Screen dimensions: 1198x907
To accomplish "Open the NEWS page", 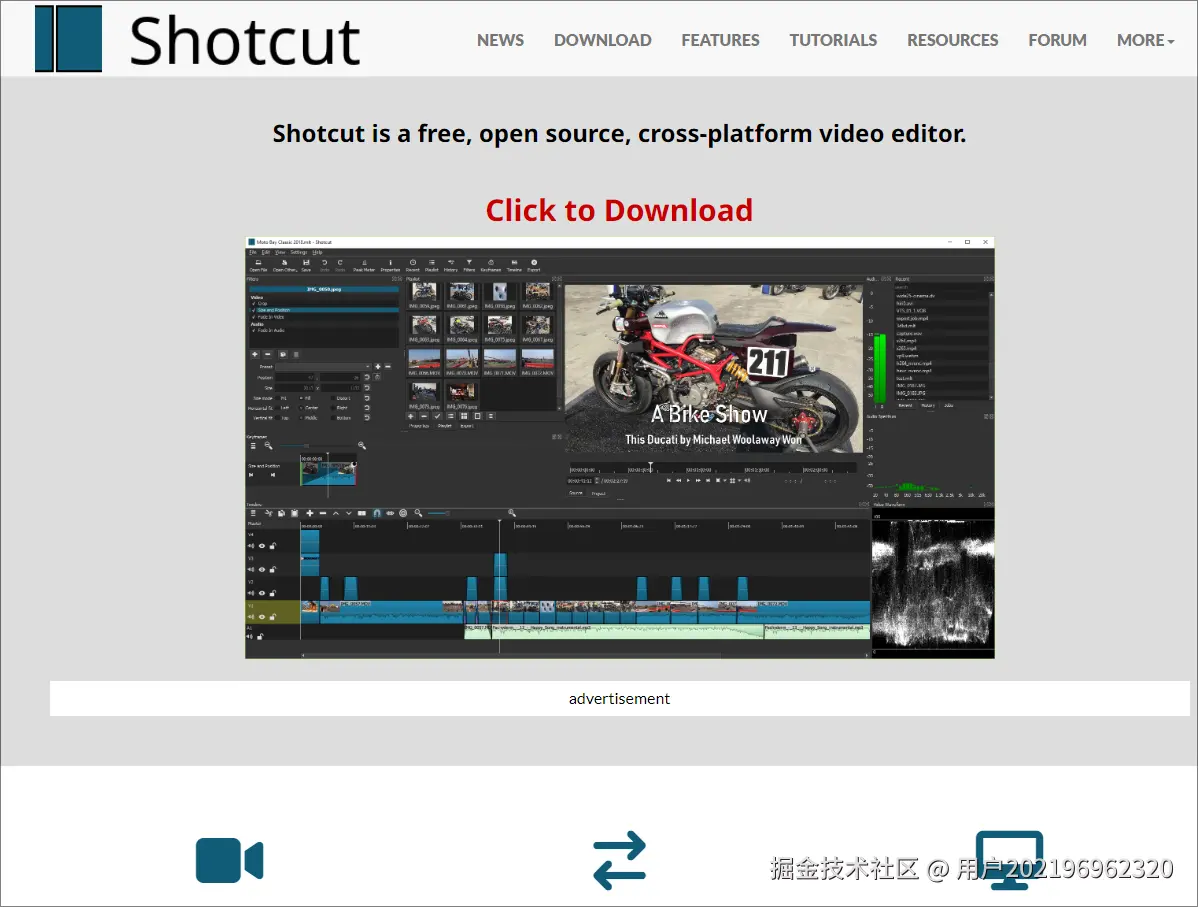I will 500,40.
